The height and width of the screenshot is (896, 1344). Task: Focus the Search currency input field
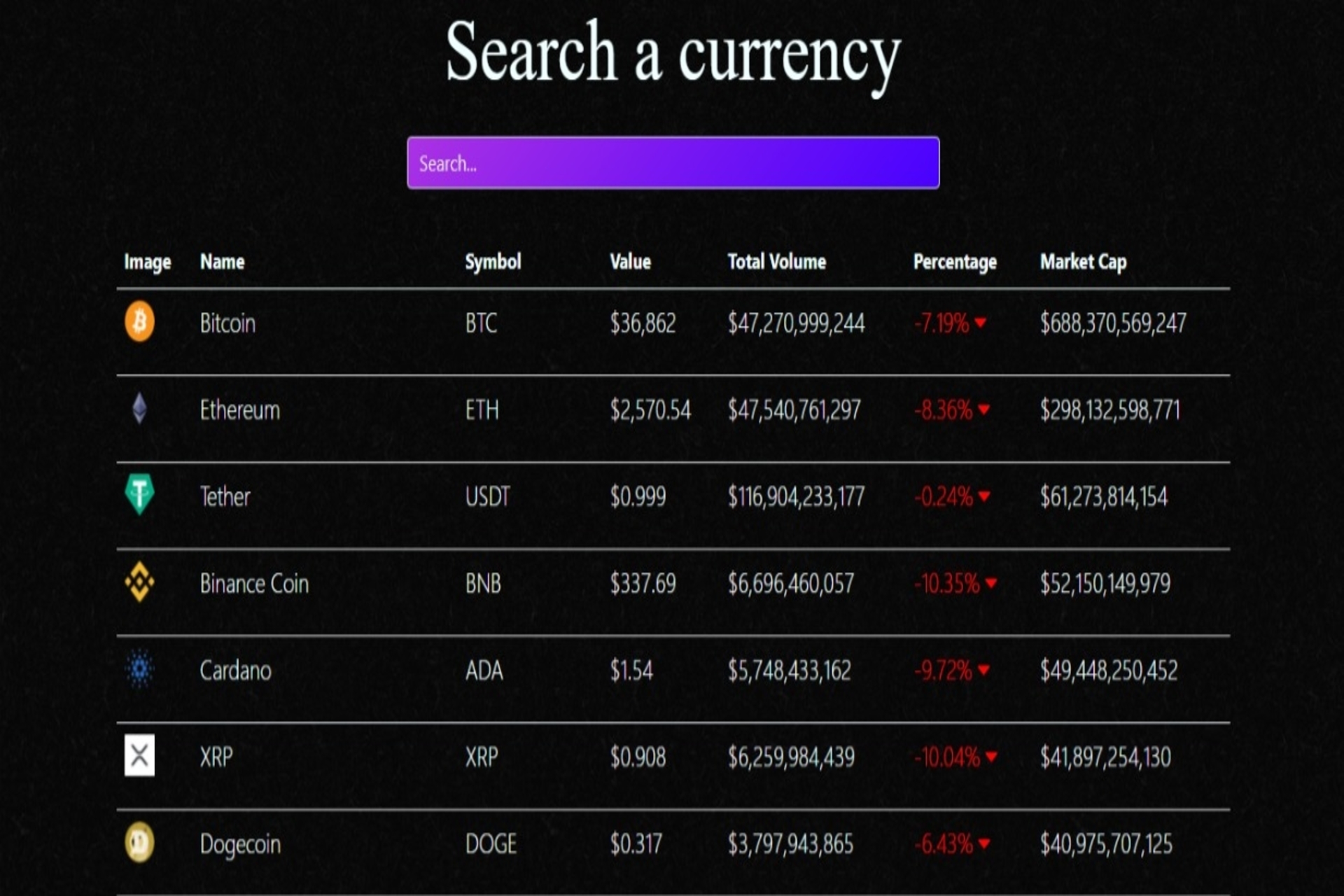[673, 162]
